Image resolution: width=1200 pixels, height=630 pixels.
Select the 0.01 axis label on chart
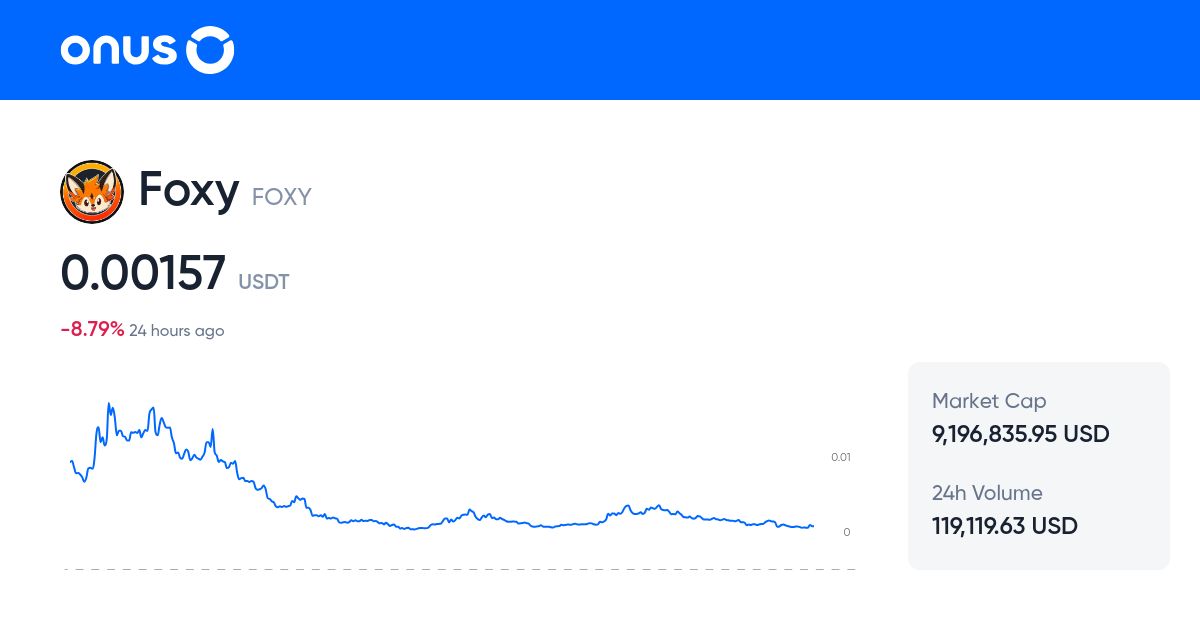point(840,457)
